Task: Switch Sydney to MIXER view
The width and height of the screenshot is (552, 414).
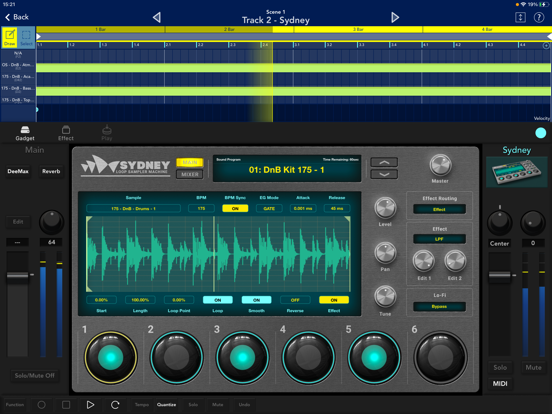Action: pyautogui.click(x=190, y=174)
